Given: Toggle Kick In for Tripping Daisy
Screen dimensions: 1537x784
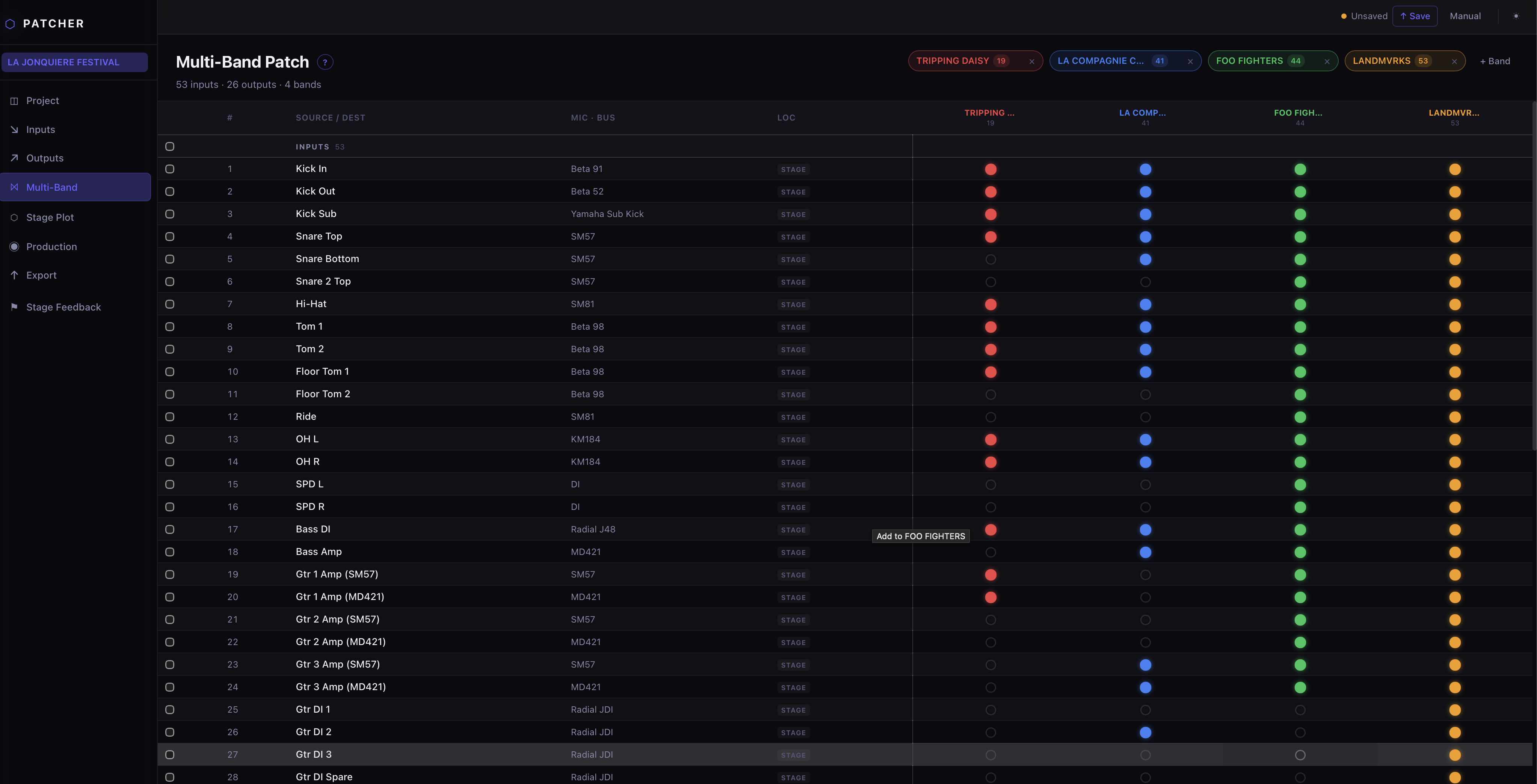Looking at the screenshot, I should tap(990, 169).
